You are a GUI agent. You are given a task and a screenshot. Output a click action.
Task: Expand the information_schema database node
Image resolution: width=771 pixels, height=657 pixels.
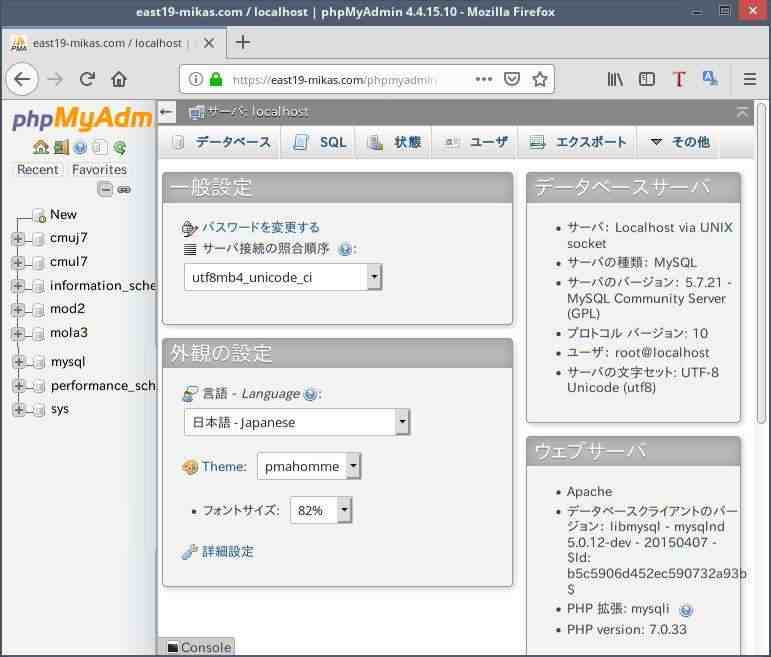18,286
